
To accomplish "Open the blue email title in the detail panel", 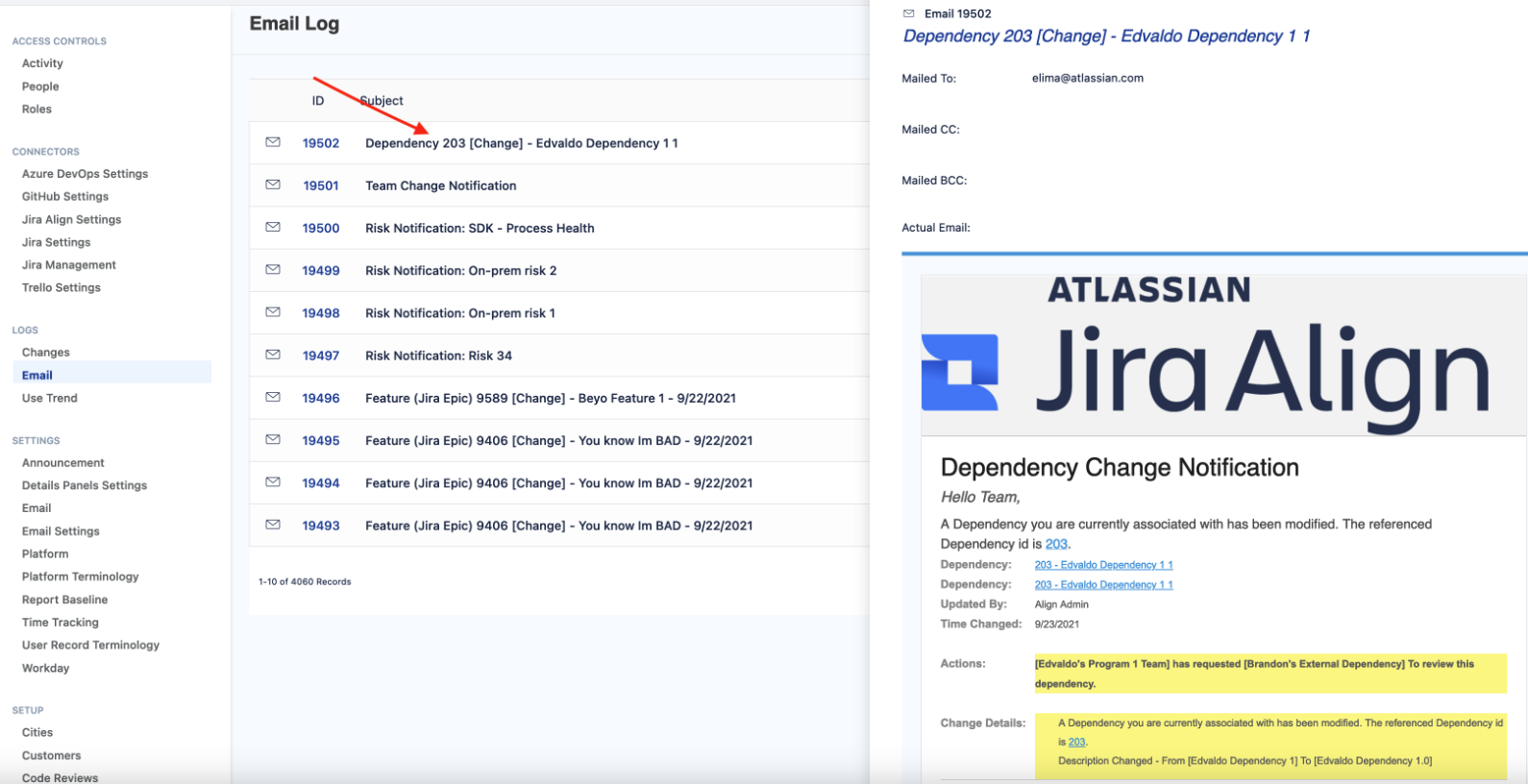I will pos(1106,37).
